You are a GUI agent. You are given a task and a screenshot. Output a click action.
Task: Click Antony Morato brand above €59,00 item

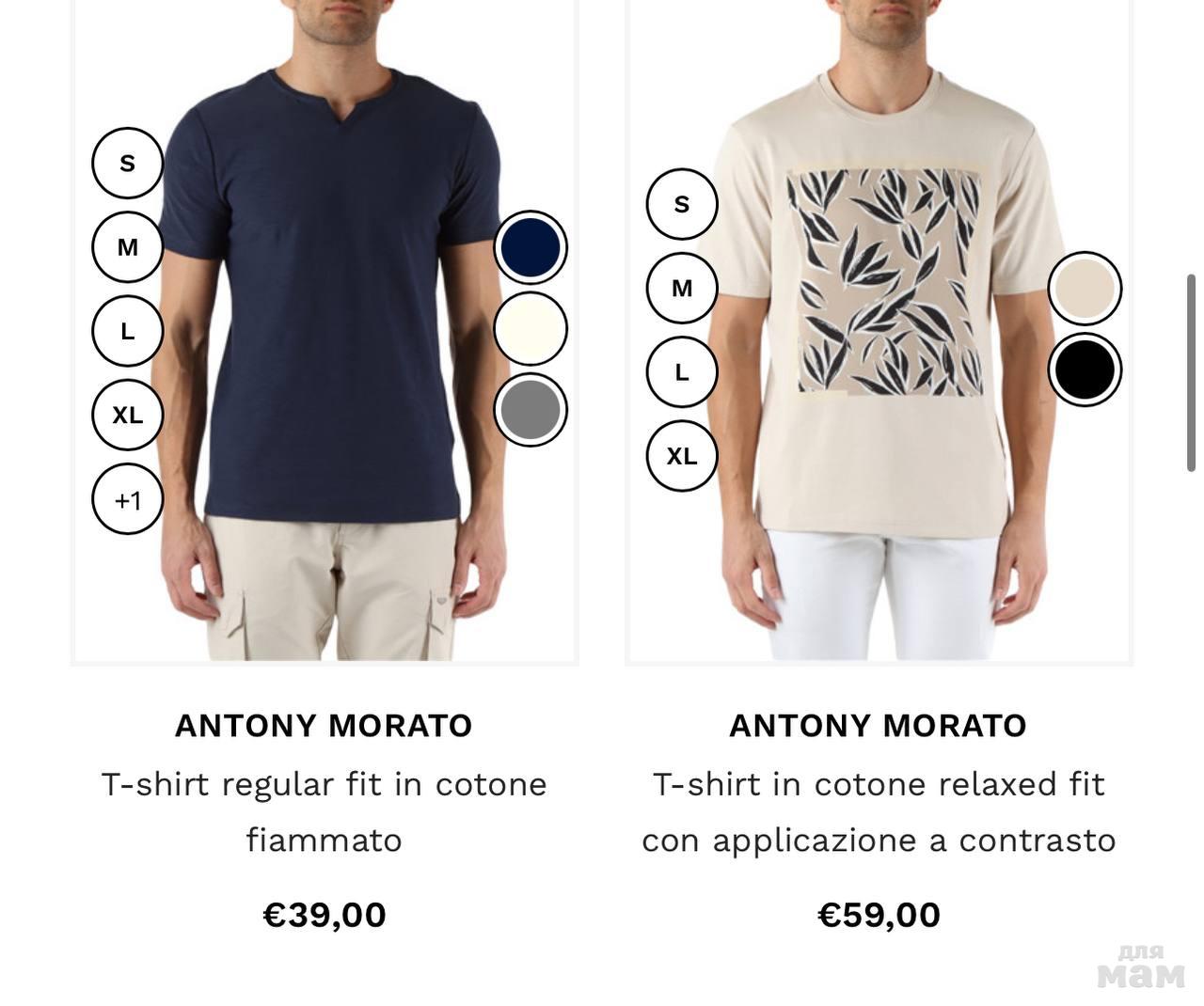[879, 726]
